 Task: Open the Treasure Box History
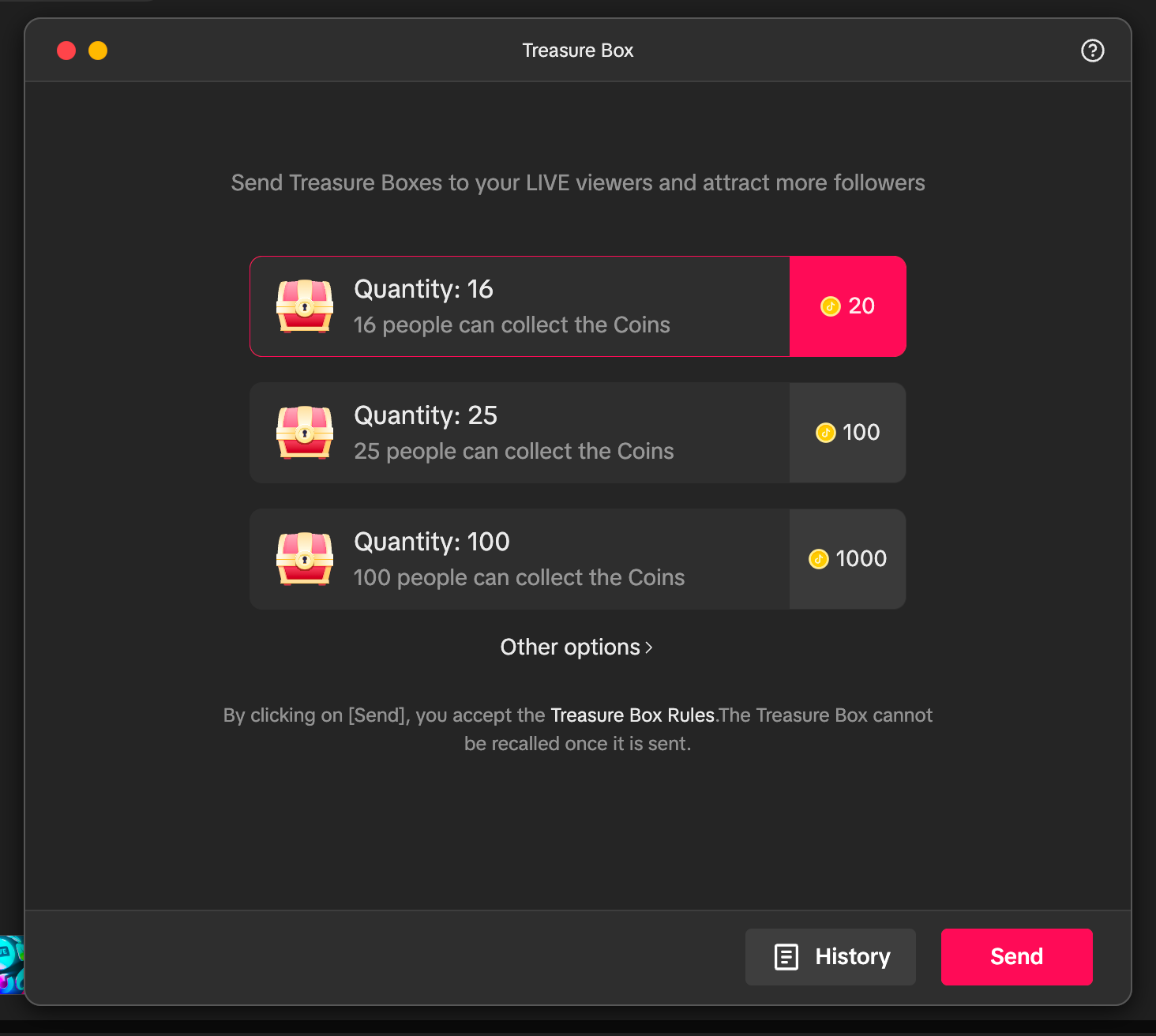[x=830, y=956]
